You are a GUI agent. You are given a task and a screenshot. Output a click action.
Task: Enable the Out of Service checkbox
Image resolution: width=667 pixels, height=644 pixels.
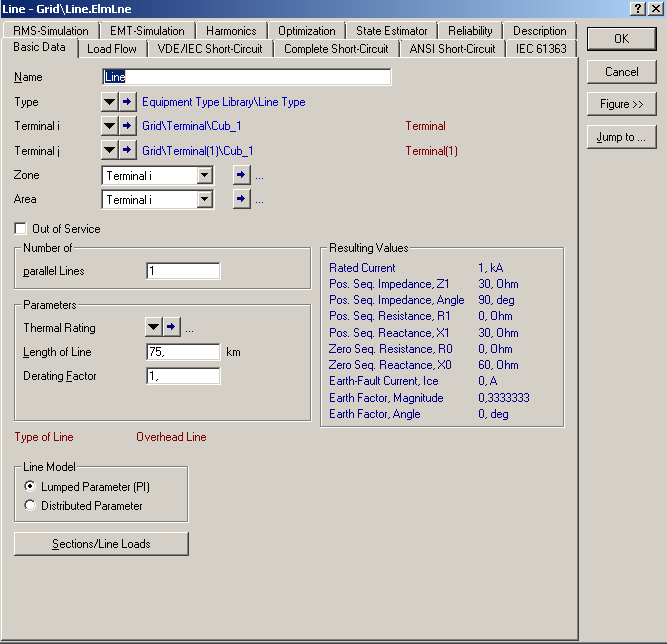click(20, 228)
